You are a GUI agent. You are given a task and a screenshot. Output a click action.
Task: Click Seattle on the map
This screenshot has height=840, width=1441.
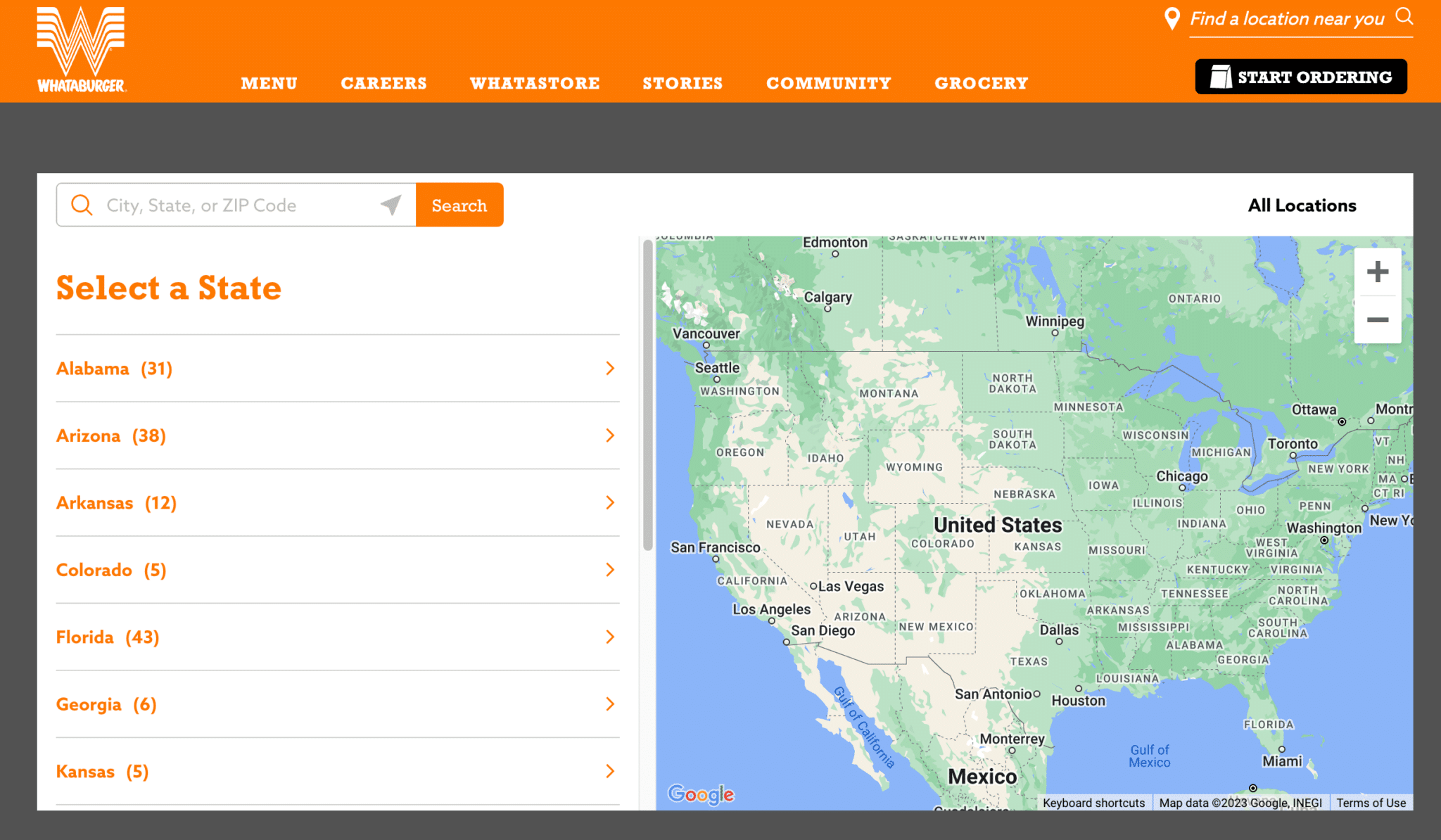point(717,368)
